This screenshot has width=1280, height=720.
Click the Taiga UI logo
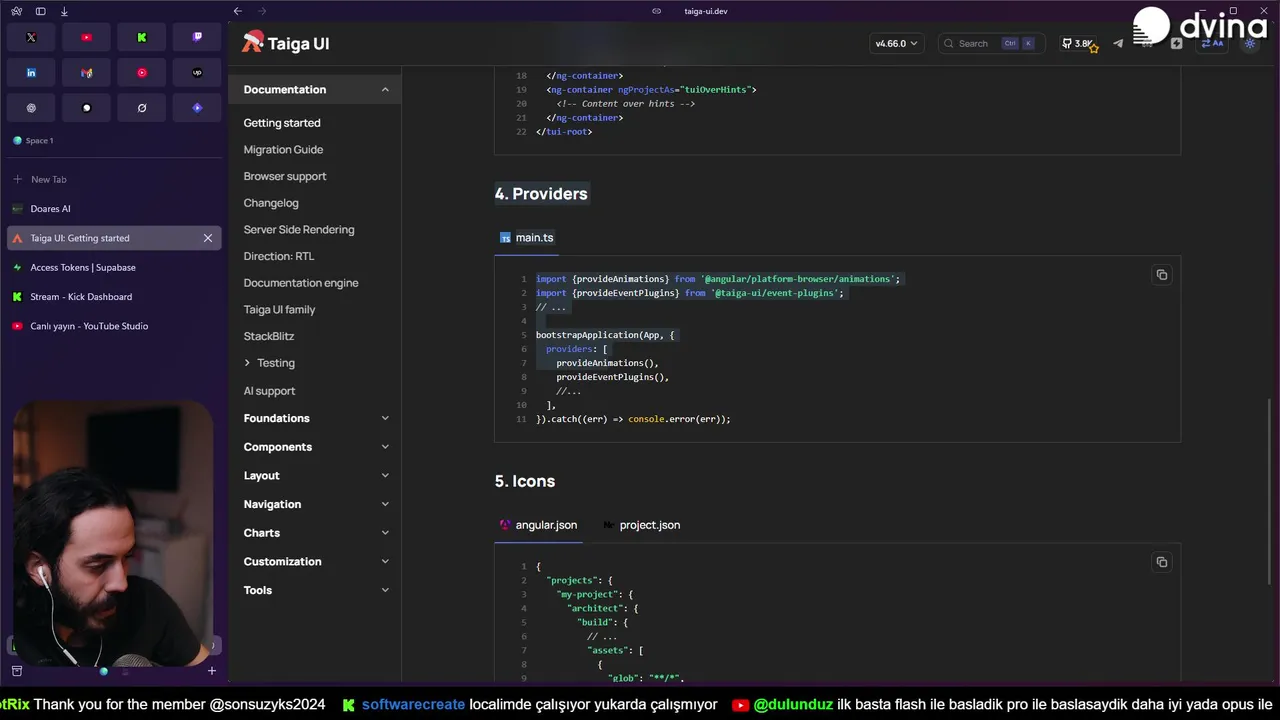tap(285, 43)
